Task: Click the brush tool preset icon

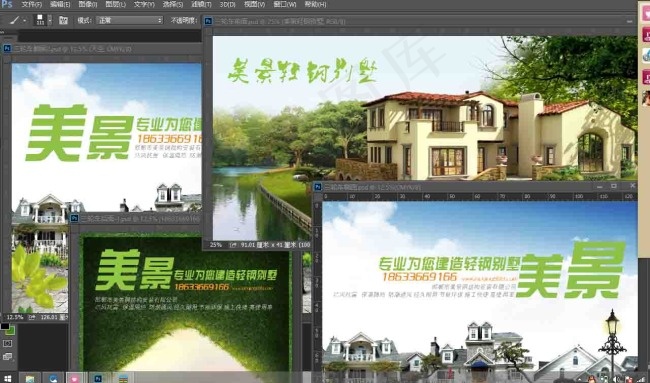Action: 15,20
